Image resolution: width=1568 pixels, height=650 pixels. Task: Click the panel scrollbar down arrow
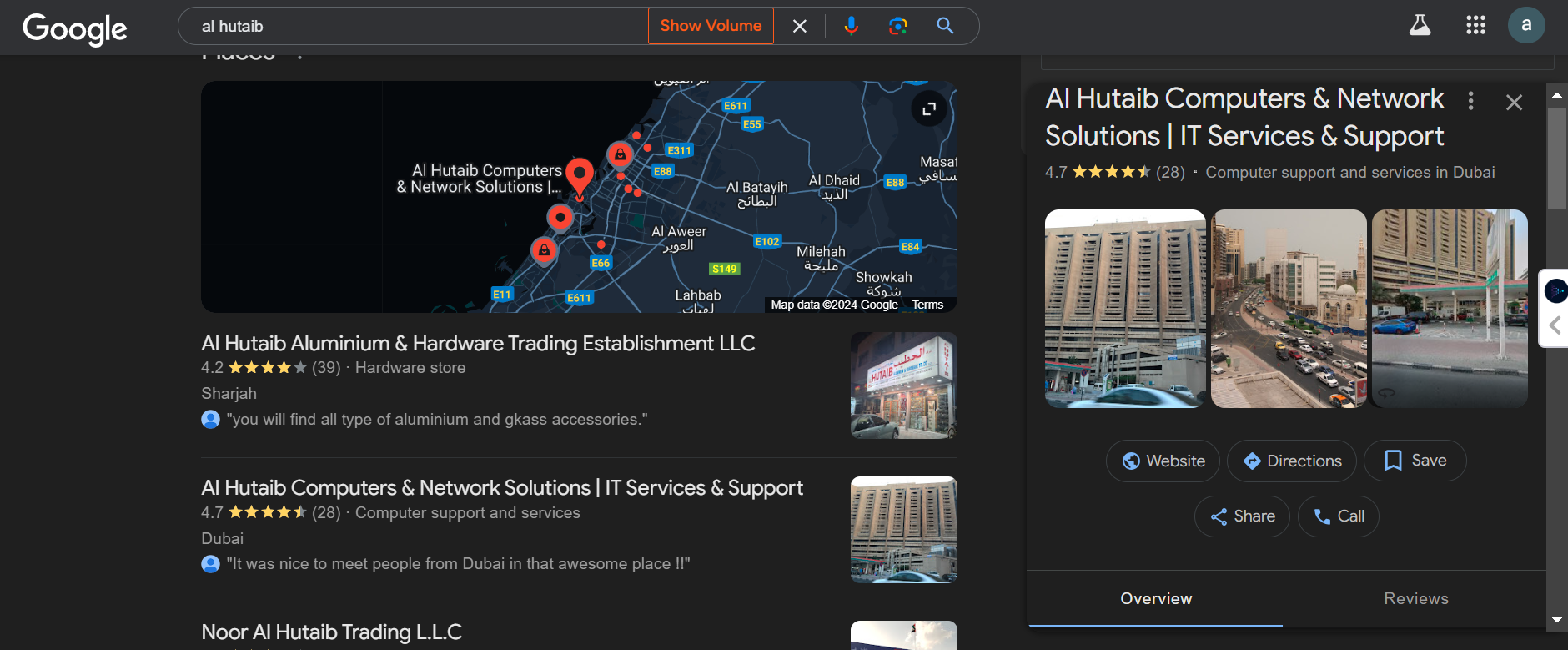coord(1556,620)
